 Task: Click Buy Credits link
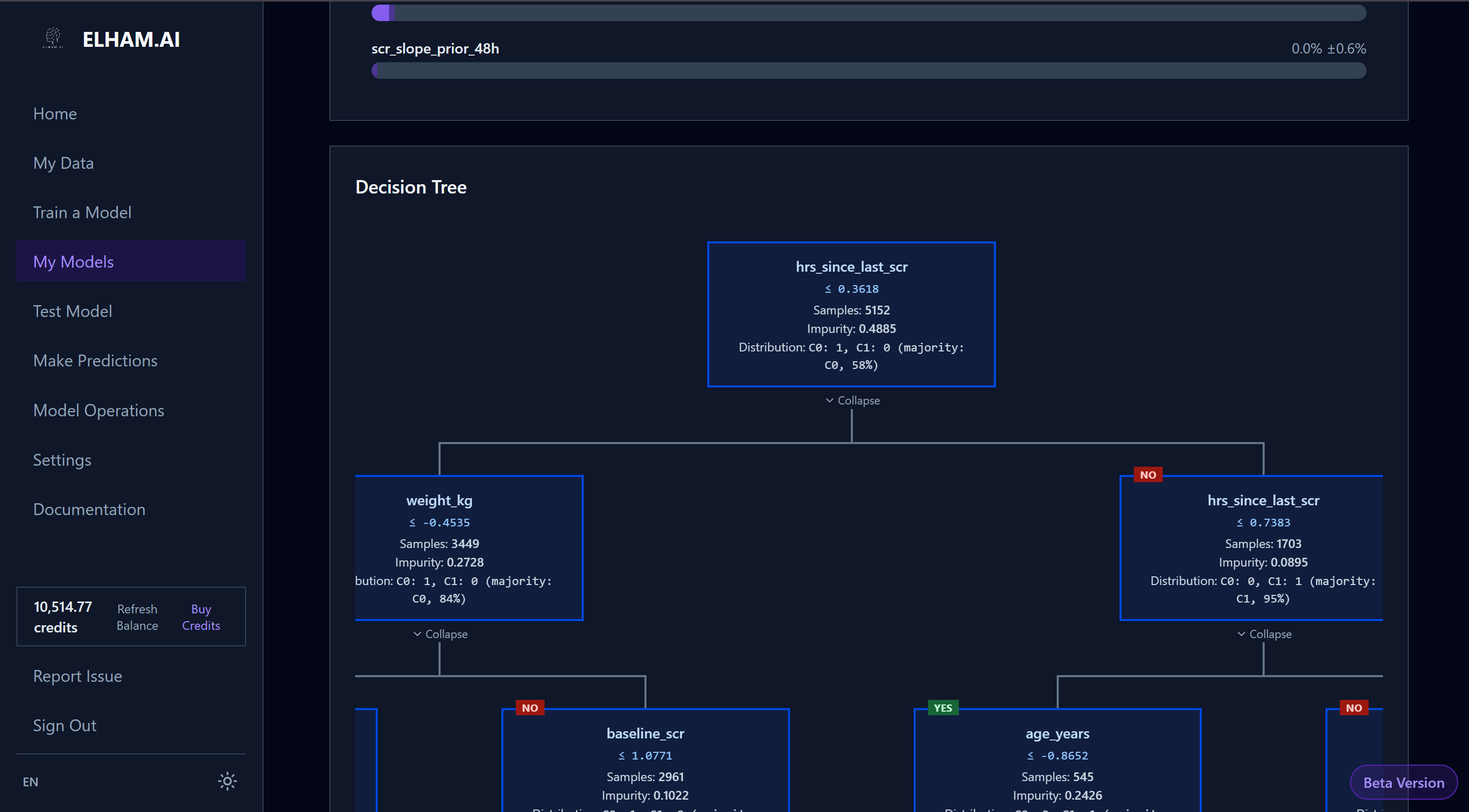[x=201, y=617]
